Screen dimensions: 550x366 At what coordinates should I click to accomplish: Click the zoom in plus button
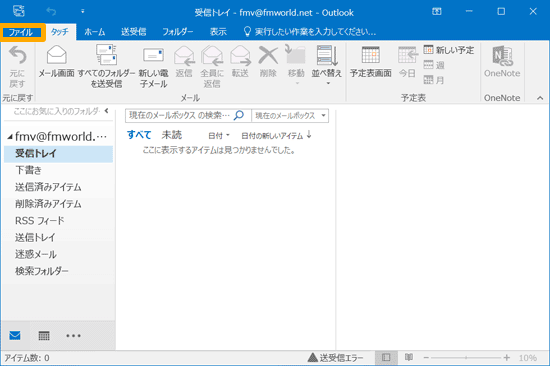506,358
